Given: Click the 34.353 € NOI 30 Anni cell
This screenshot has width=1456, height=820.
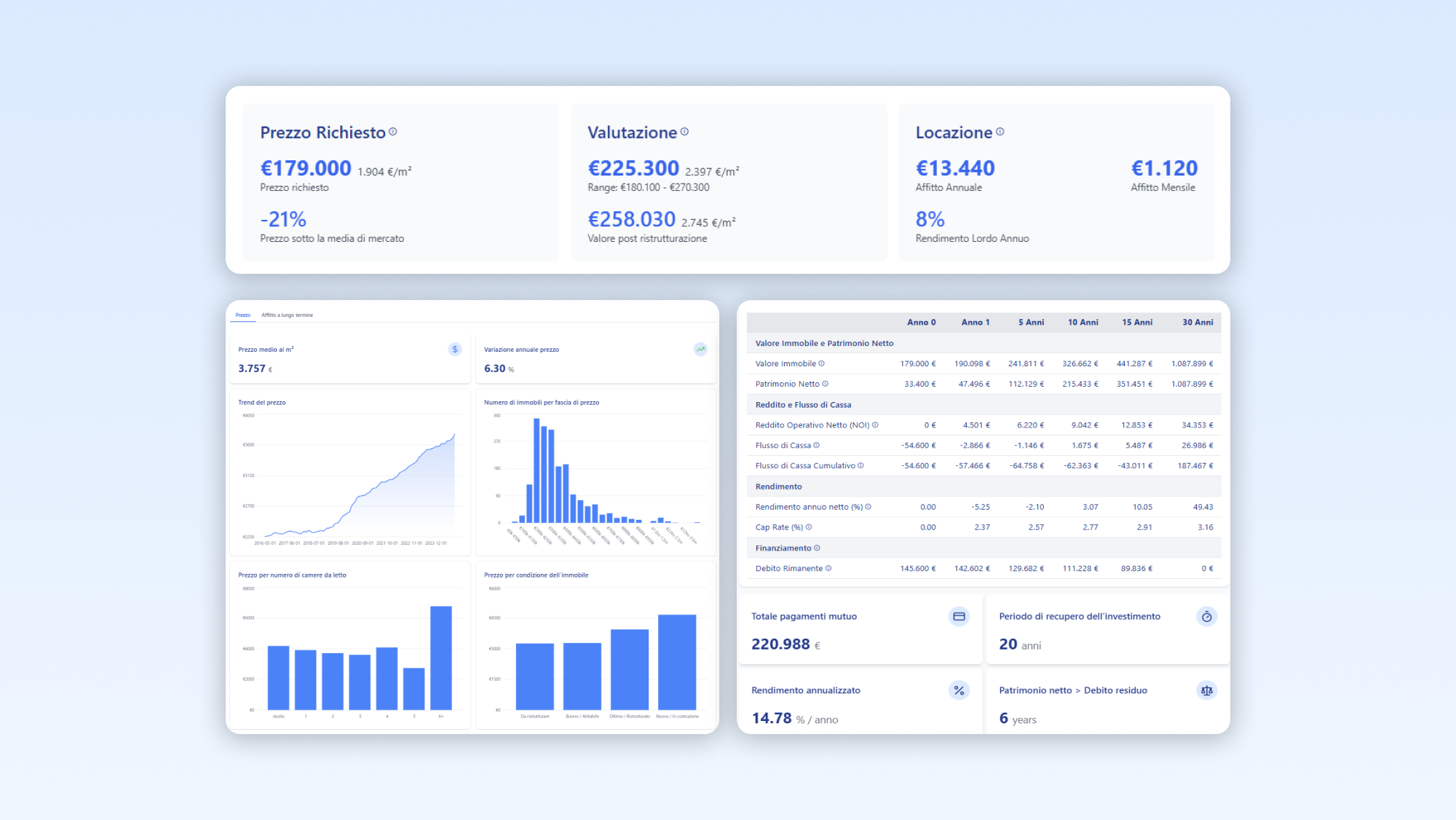Looking at the screenshot, I should click(1197, 425).
